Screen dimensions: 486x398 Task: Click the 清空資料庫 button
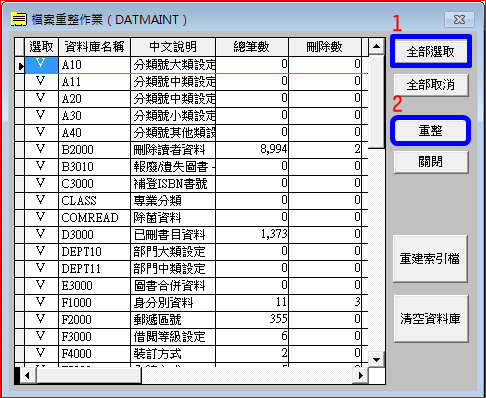431,319
